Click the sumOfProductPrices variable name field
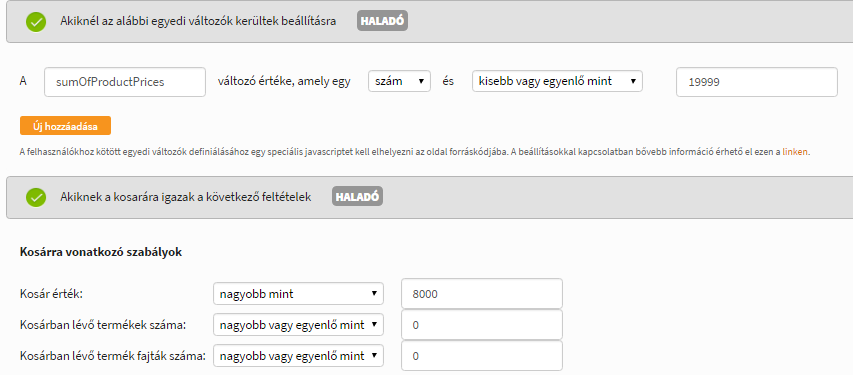 (125, 82)
